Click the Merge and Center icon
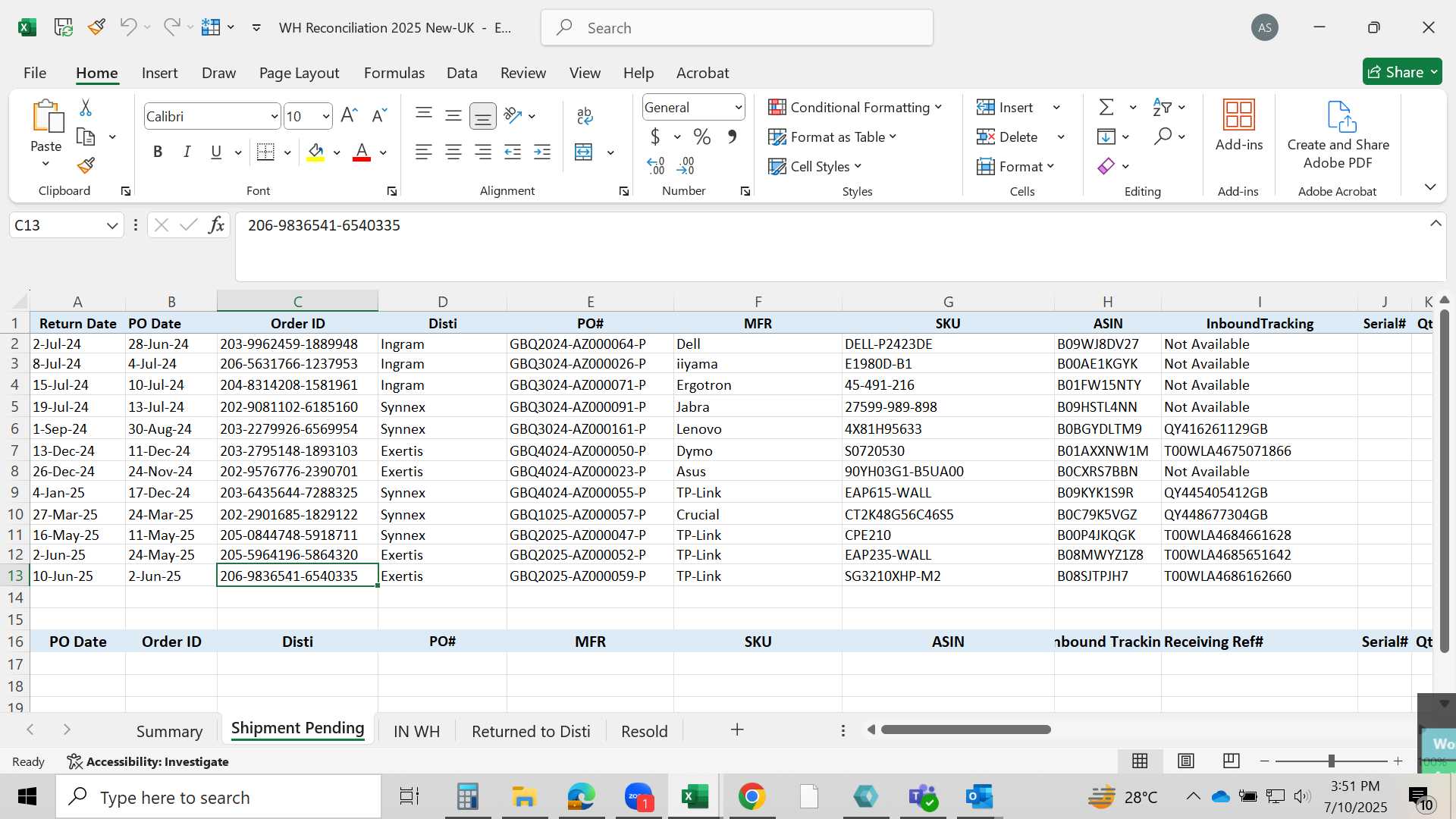Viewport: 1456px width, 819px height. click(584, 152)
